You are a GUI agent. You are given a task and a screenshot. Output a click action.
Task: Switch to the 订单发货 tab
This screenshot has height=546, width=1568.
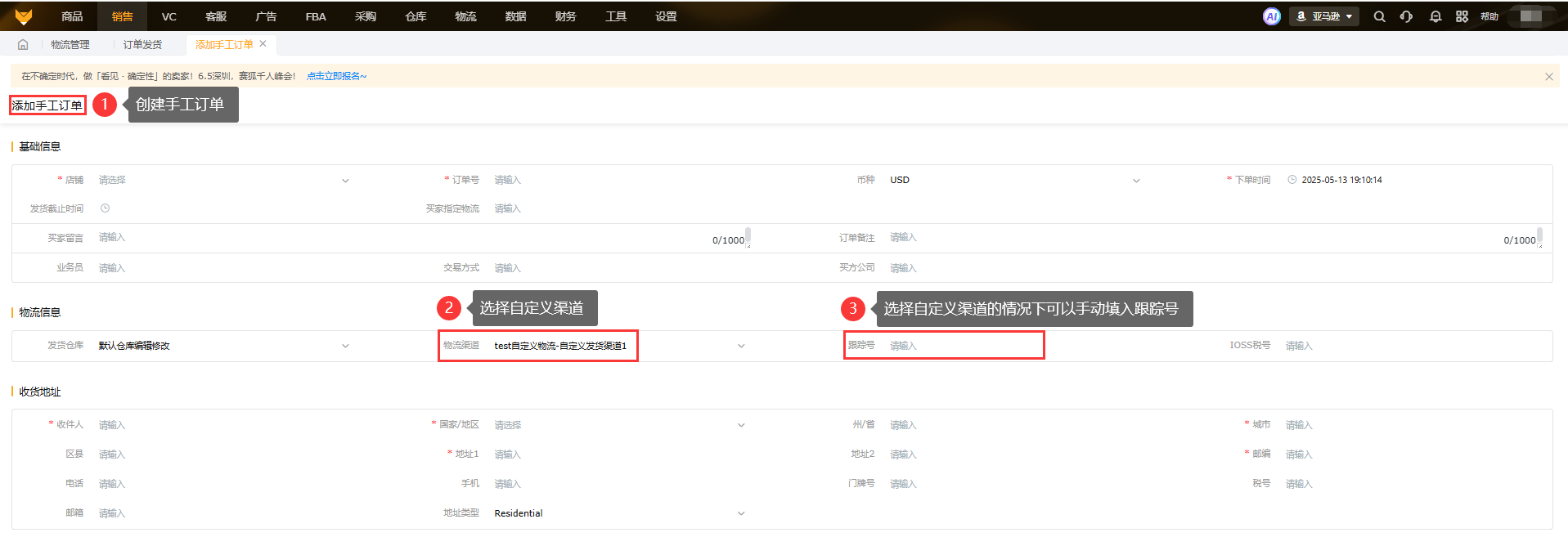(x=142, y=45)
